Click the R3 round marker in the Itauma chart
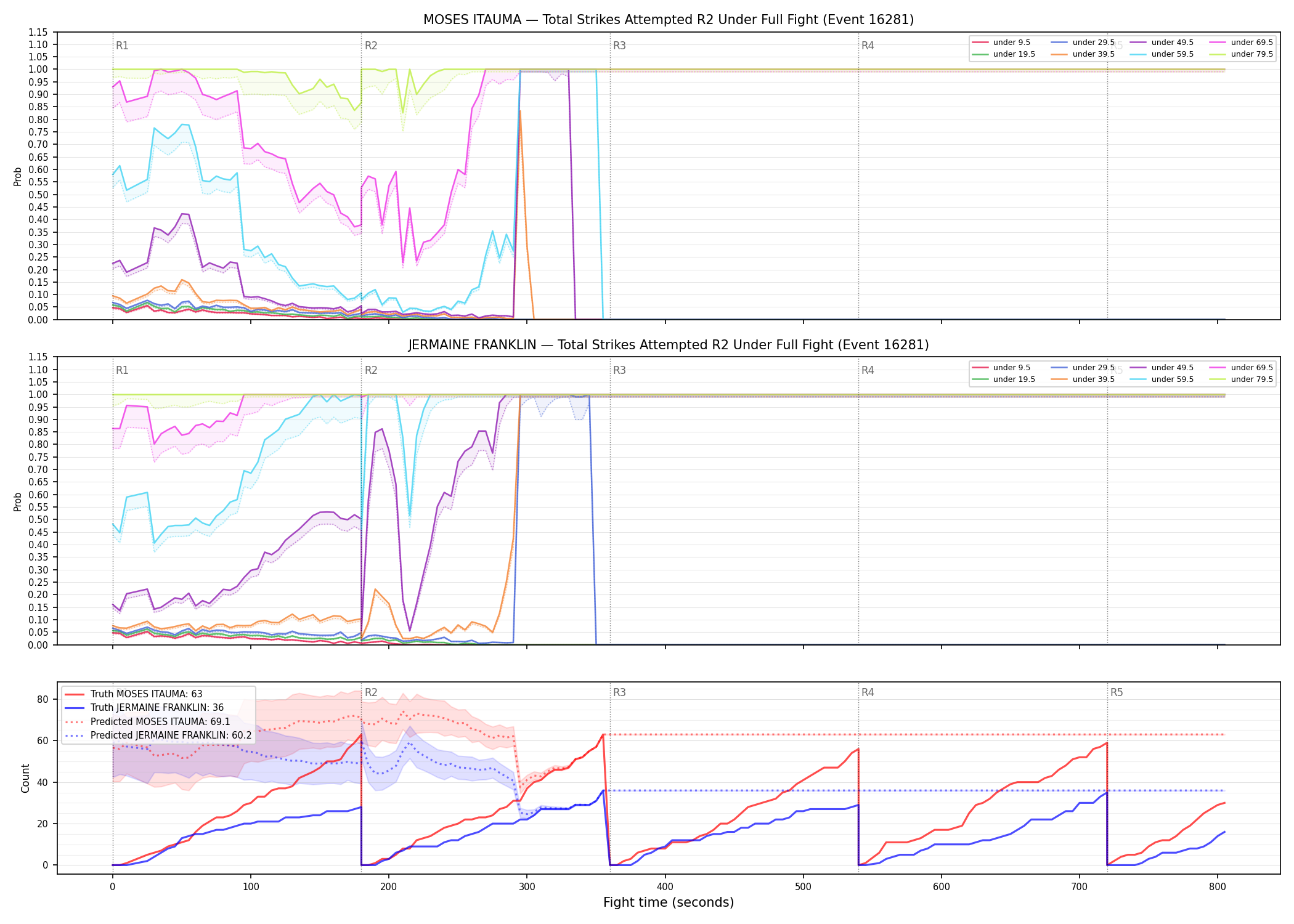Viewport: 1294px width, 924px height. click(619, 46)
